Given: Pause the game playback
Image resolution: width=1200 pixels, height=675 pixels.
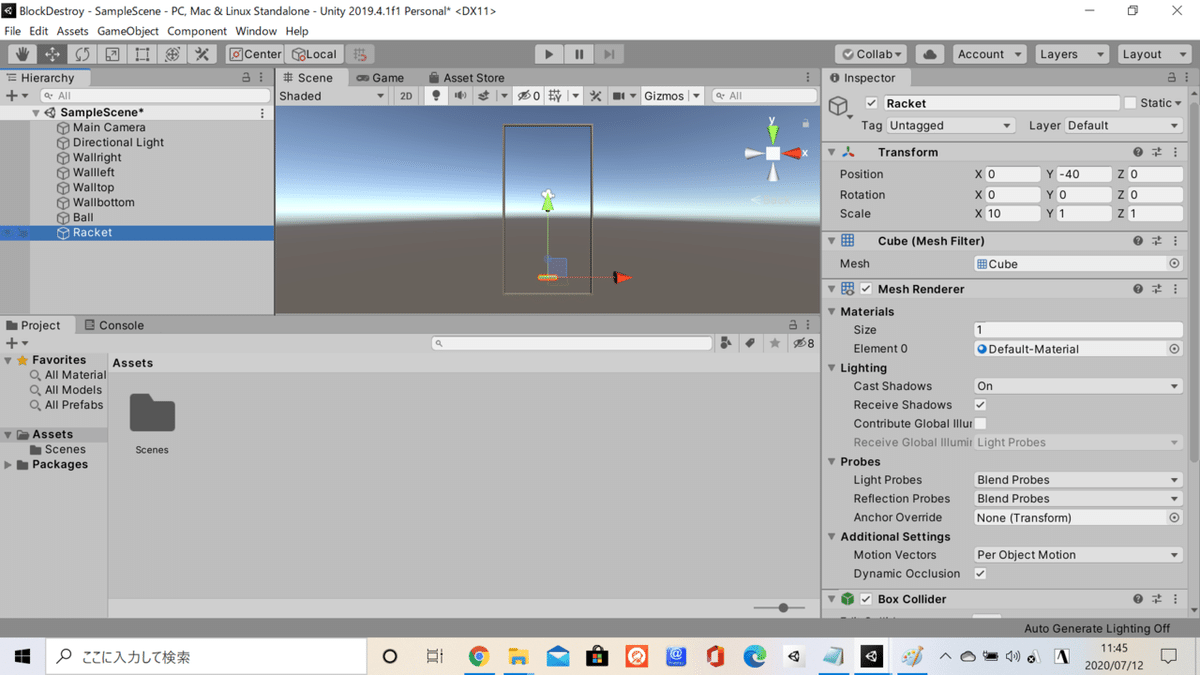Looking at the screenshot, I should 578,54.
